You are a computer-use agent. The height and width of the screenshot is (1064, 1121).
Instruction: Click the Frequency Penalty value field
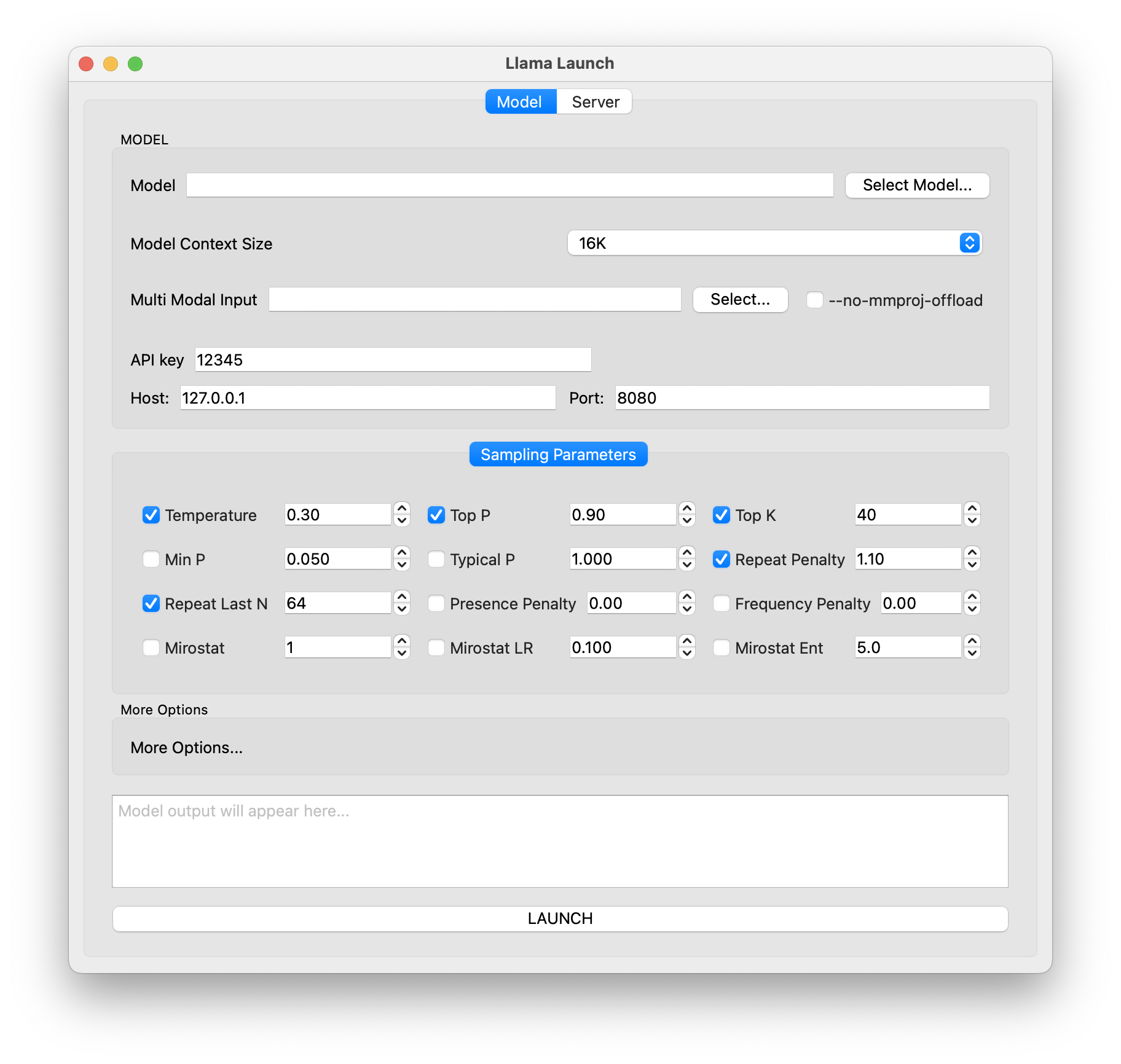tap(921, 603)
